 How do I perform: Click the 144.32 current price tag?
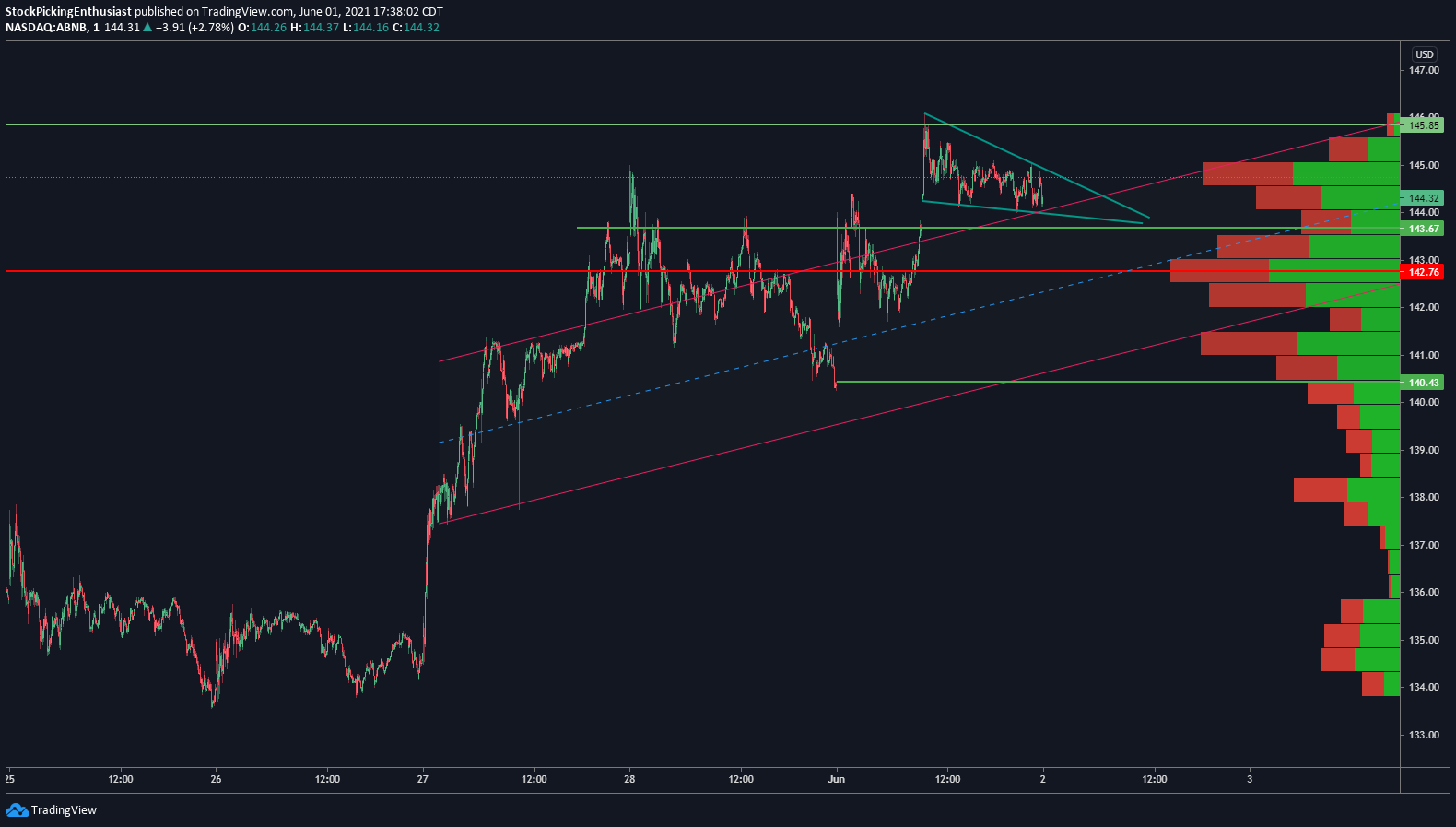[x=1423, y=198]
